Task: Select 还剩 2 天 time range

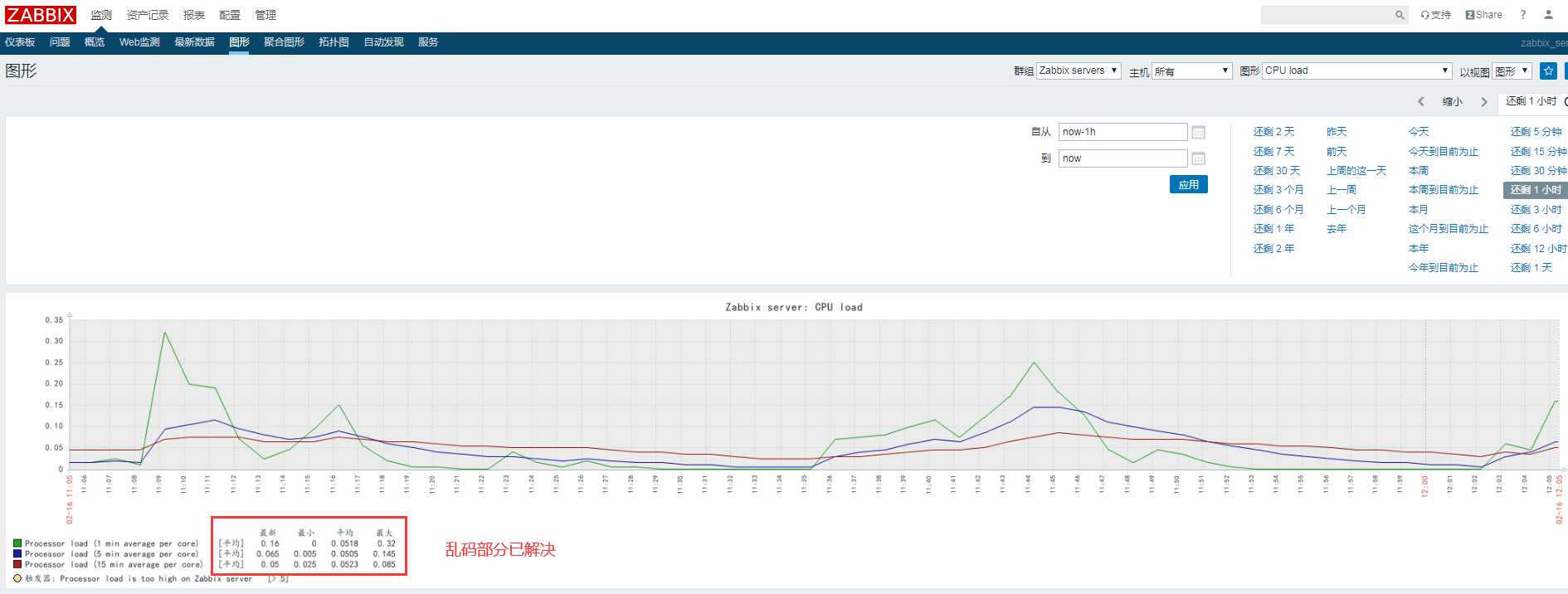Action: (1273, 132)
